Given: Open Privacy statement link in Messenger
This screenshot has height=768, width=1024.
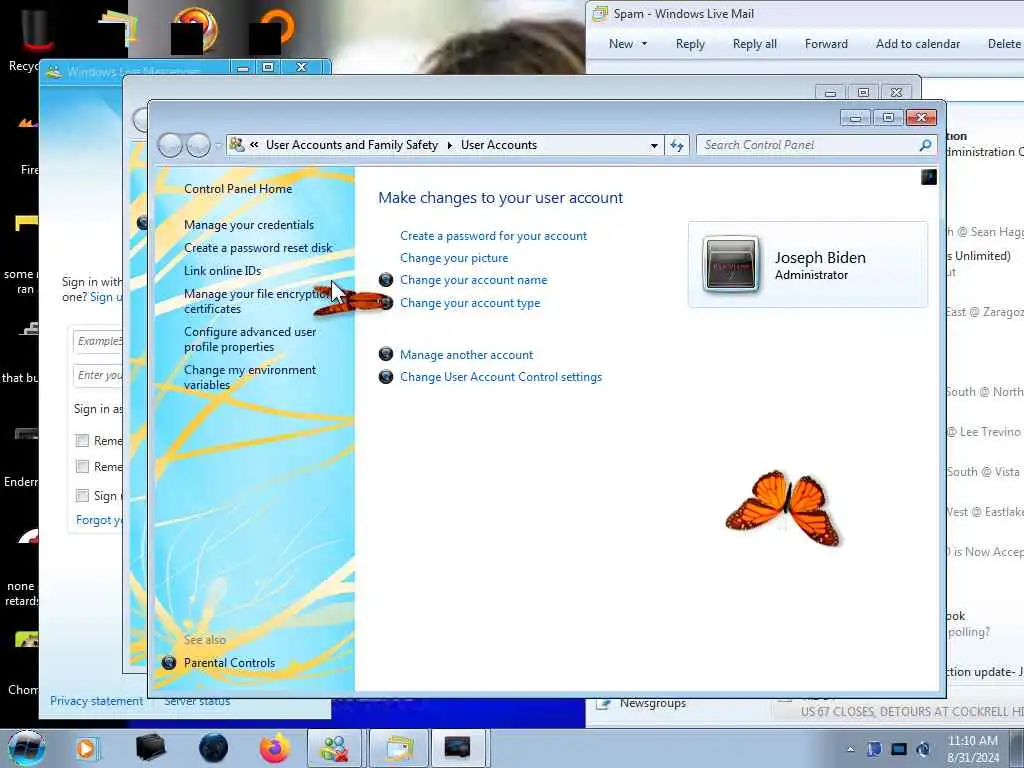Looking at the screenshot, I should (96, 701).
